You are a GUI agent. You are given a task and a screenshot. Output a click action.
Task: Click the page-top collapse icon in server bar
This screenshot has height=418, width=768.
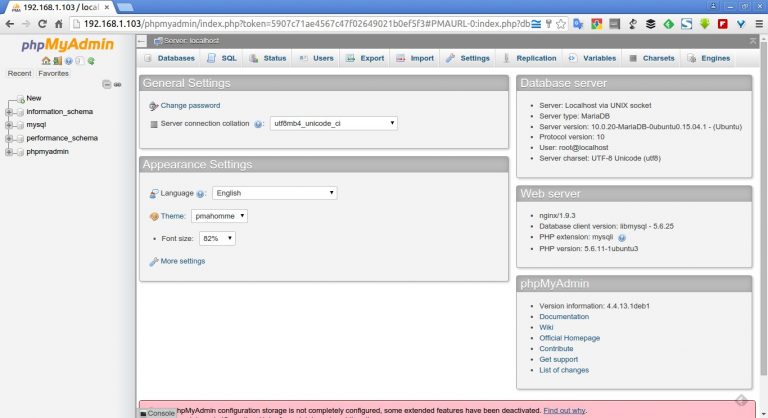753,41
